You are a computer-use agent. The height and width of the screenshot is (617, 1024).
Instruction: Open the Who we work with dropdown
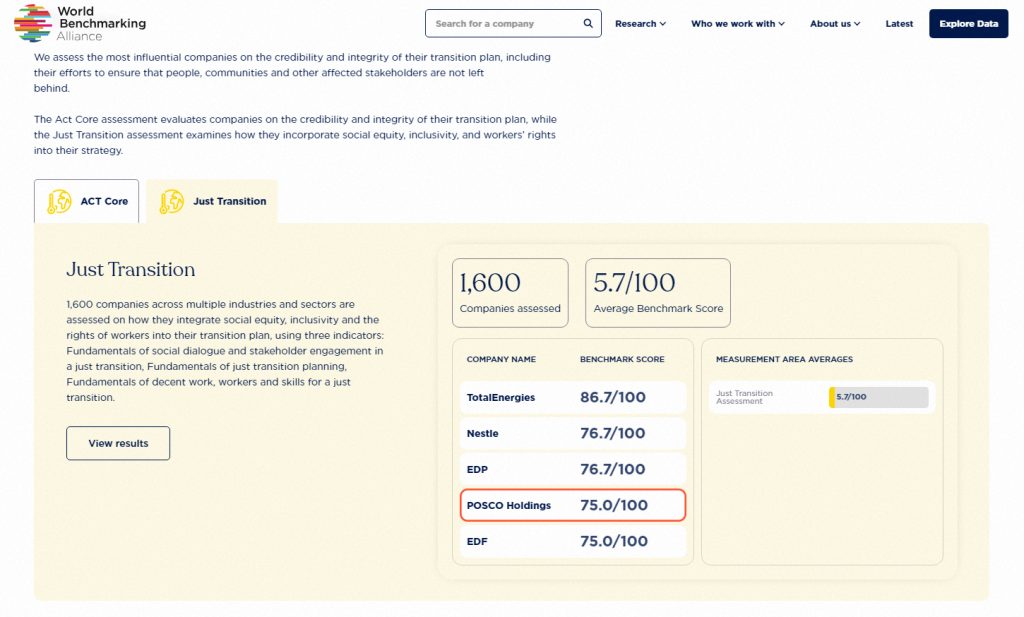737,24
